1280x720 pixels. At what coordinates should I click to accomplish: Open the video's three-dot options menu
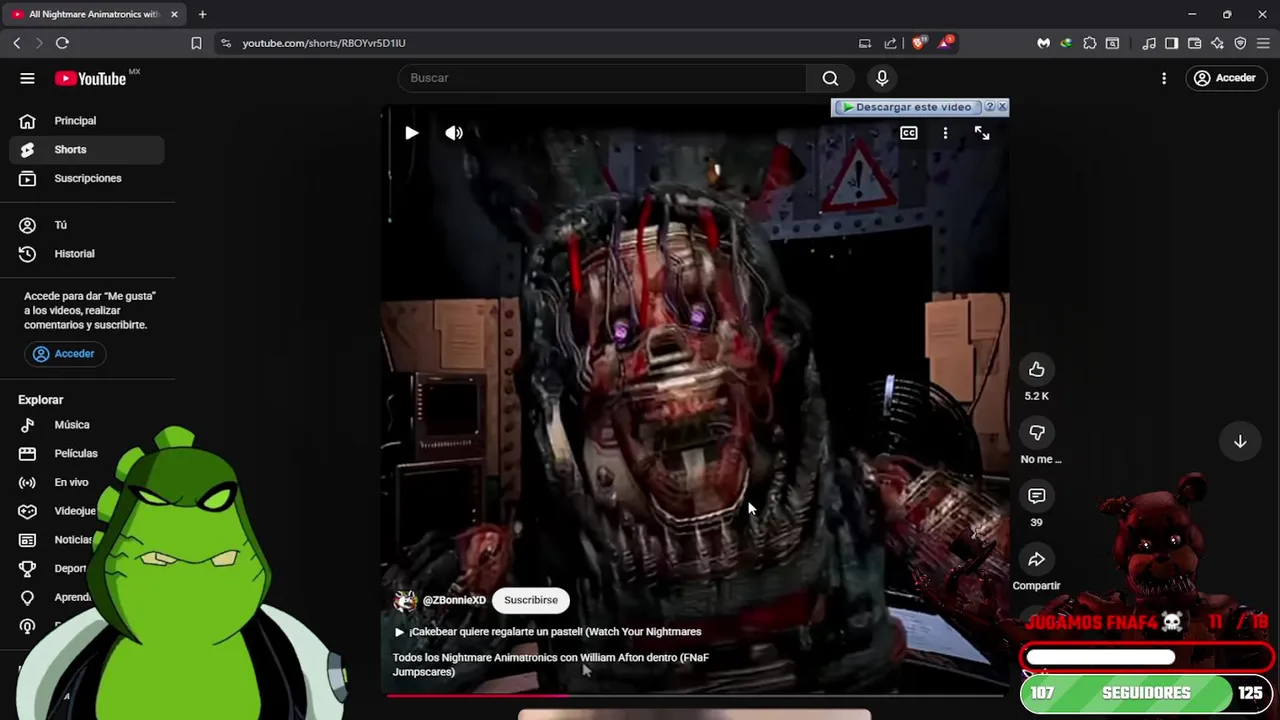pos(945,133)
